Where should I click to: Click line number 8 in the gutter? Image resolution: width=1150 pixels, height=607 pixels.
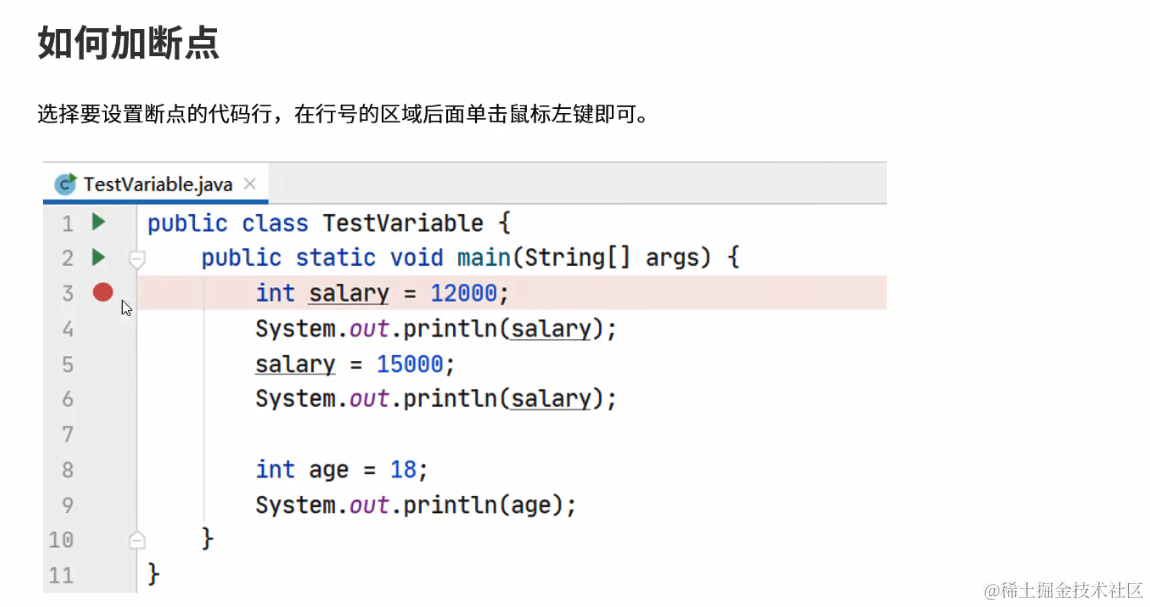click(x=67, y=470)
